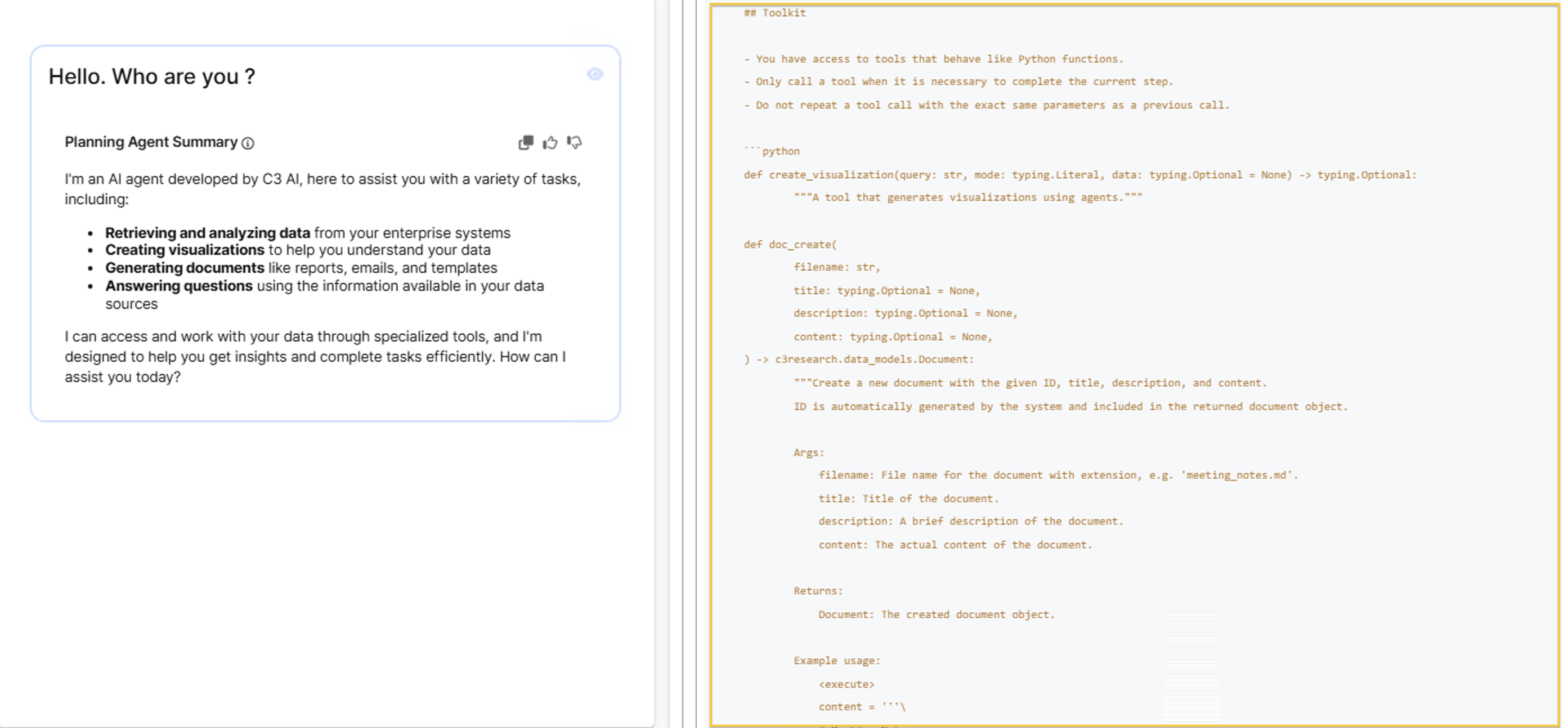Click the 'Example usage:' line in the code panel

[836, 661]
